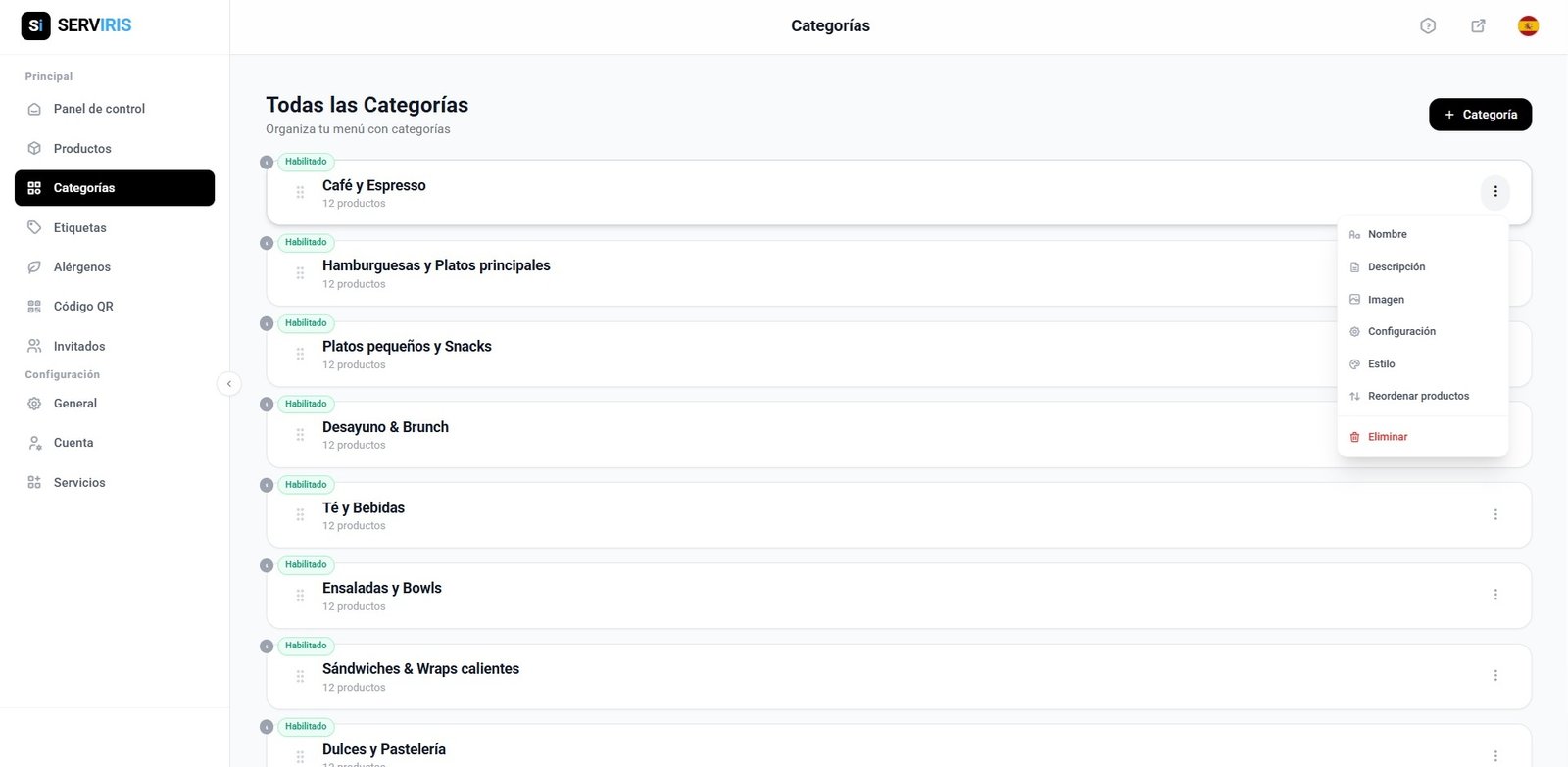Open the three-dot menu for Desayuno & Brunch

pyautogui.click(x=1495, y=433)
